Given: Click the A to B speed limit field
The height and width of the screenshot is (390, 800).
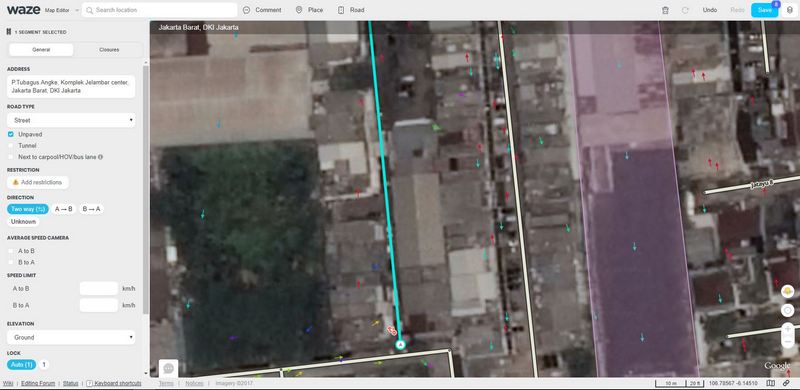Looking at the screenshot, I should pos(98,288).
